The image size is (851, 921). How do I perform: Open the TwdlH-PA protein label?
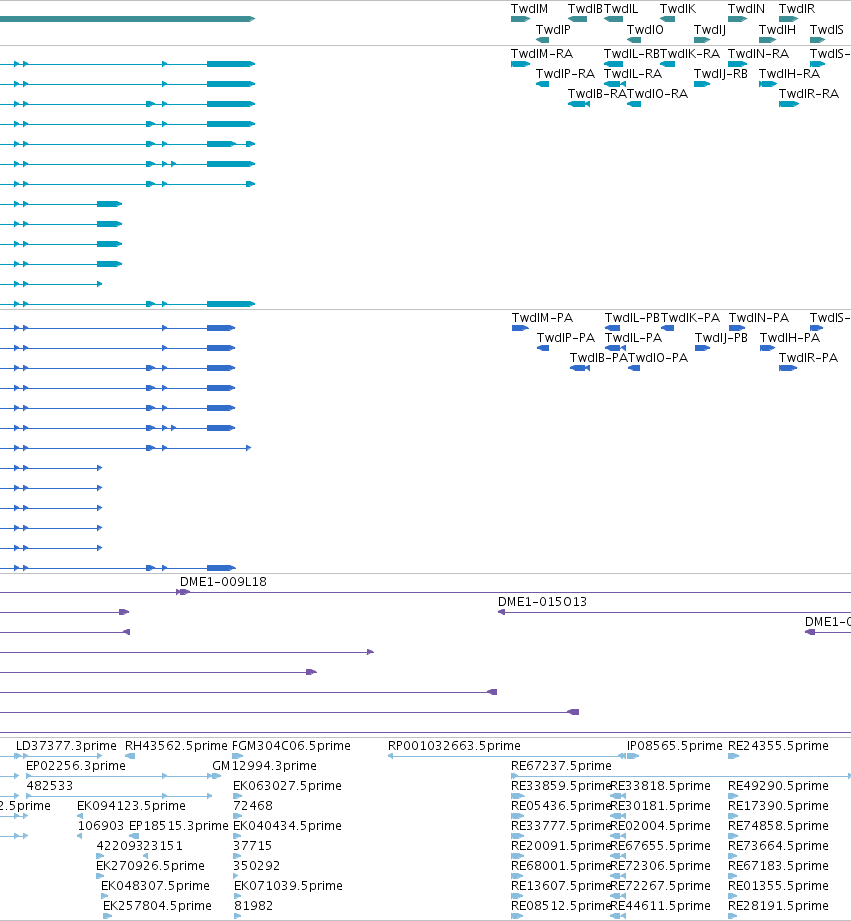(790, 338)
